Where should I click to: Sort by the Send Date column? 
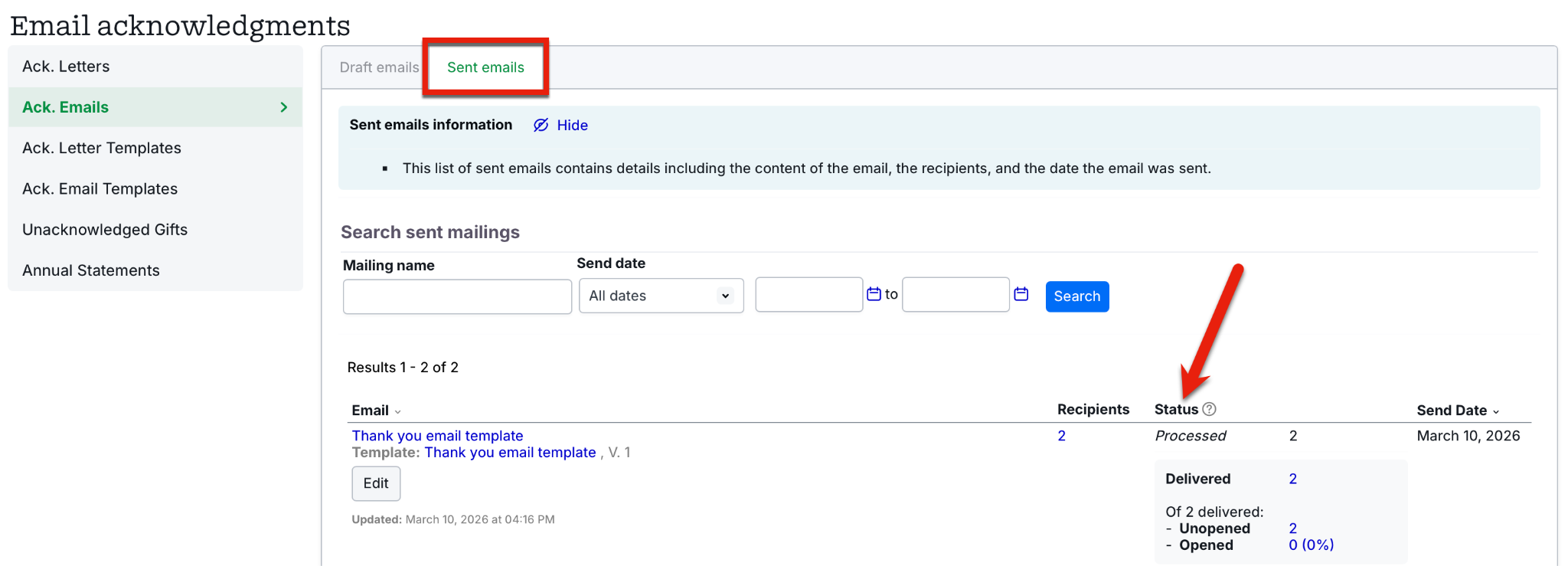[1458, 411]
